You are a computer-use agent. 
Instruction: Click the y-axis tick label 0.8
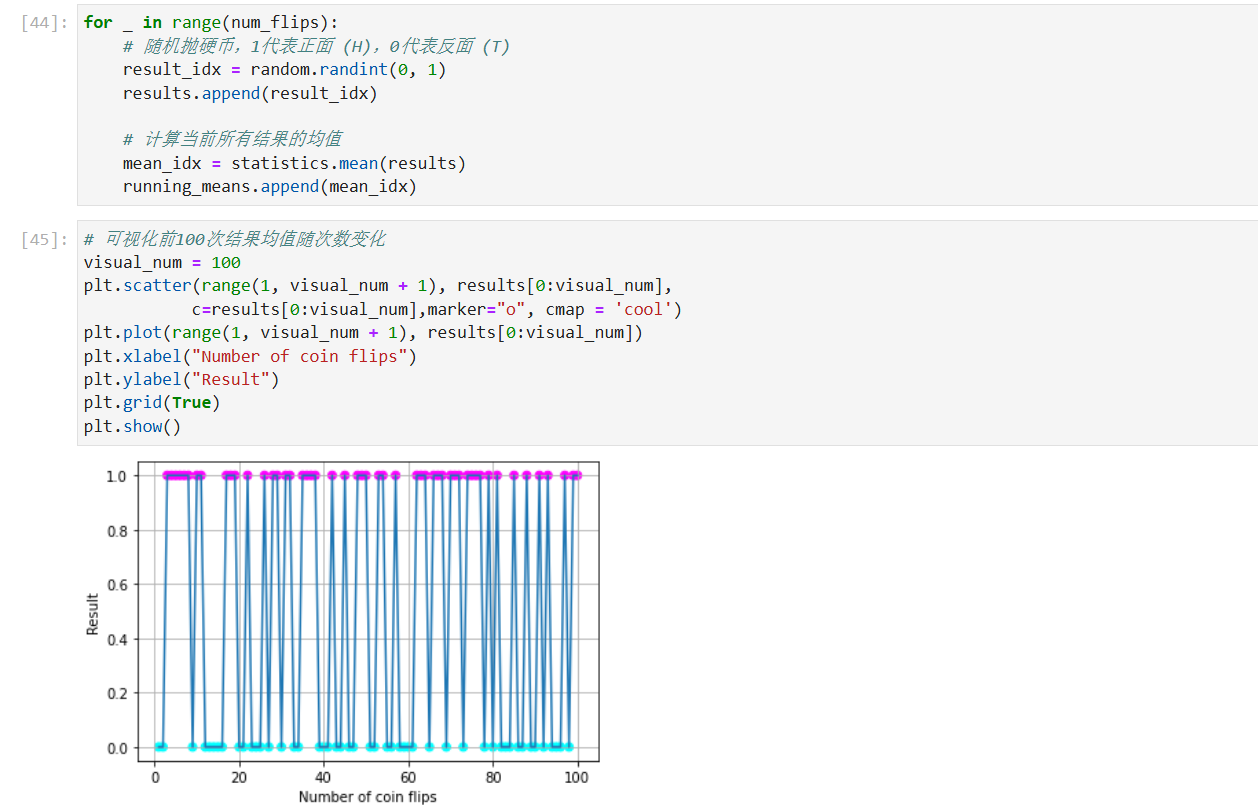click(x=118, y=530)
